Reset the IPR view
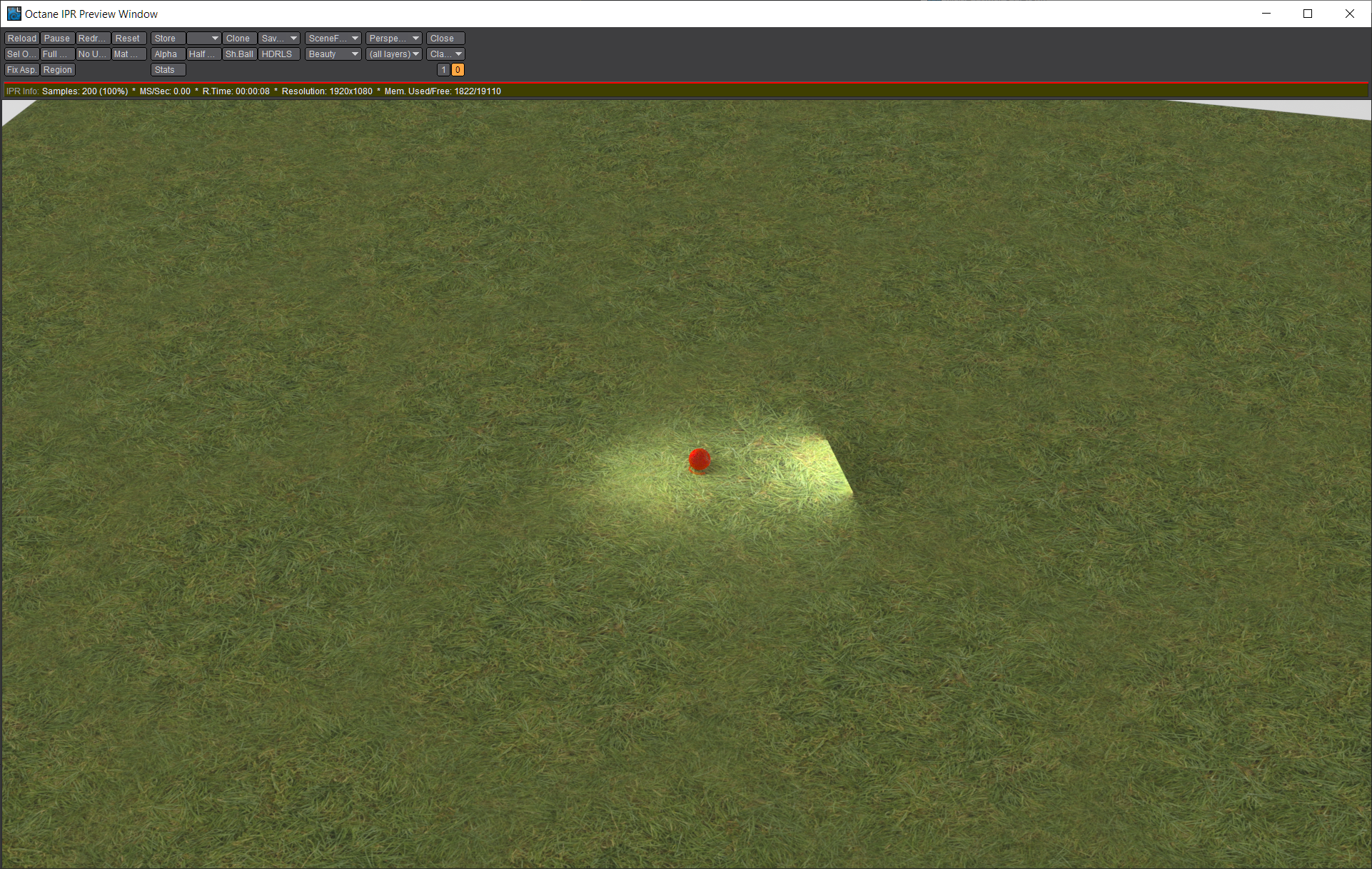Viewport: 1372px width, 869px height. [x=128, y=39]
